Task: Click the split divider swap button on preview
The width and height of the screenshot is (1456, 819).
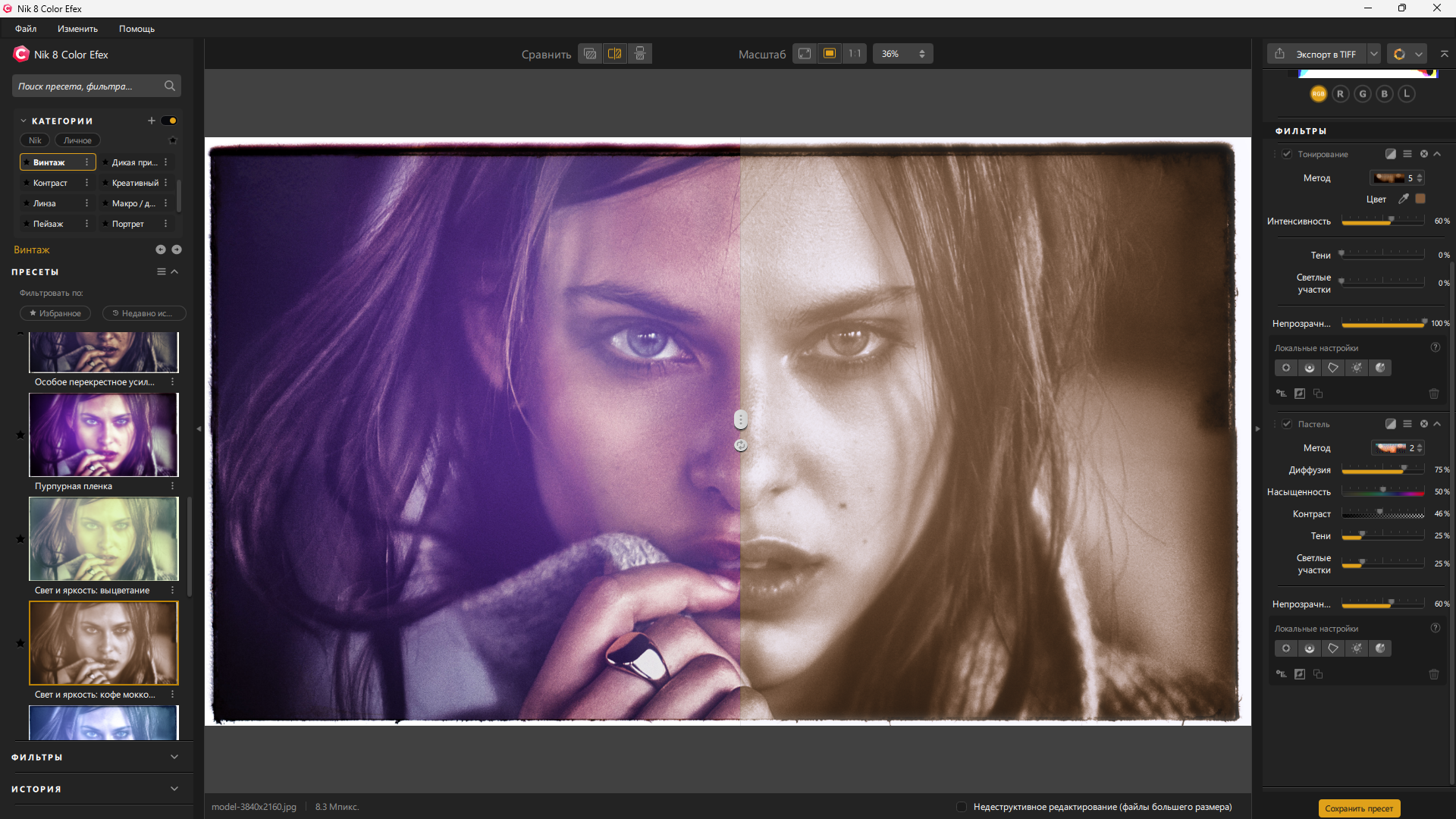Action: 741,446
